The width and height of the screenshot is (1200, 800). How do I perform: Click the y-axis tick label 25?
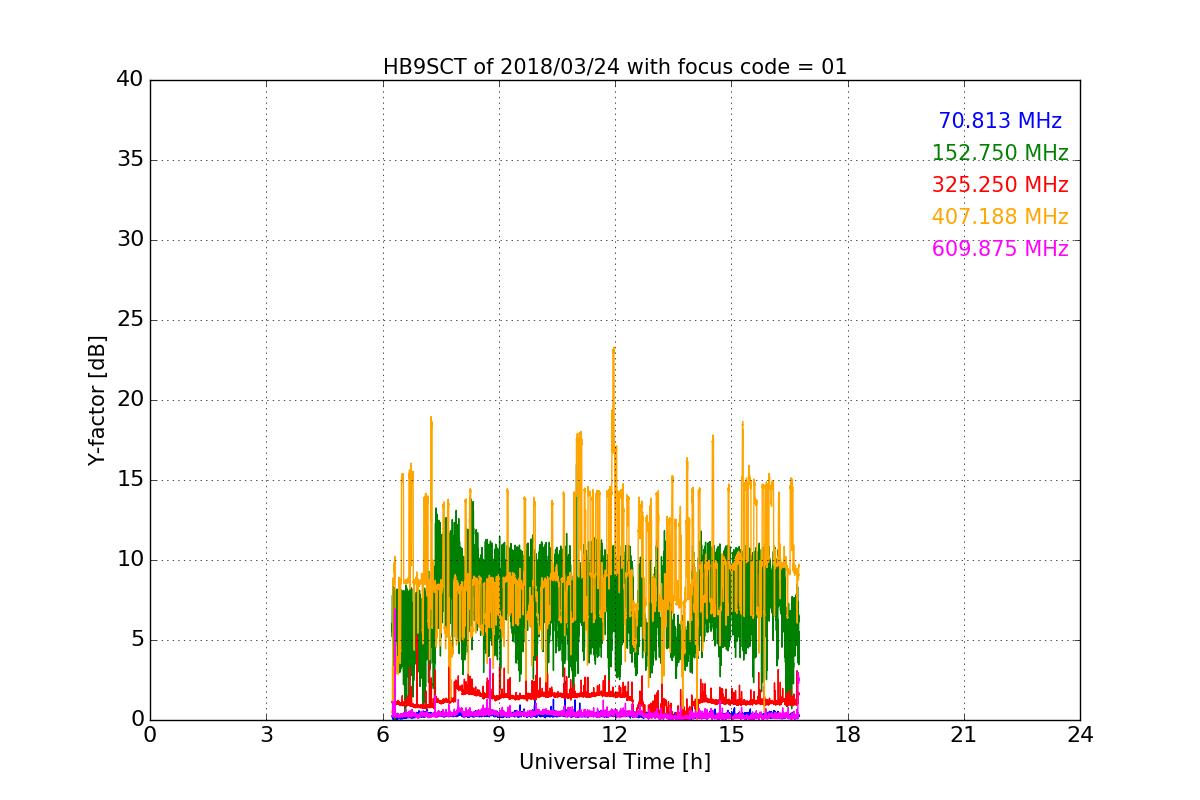click(130, 320)
